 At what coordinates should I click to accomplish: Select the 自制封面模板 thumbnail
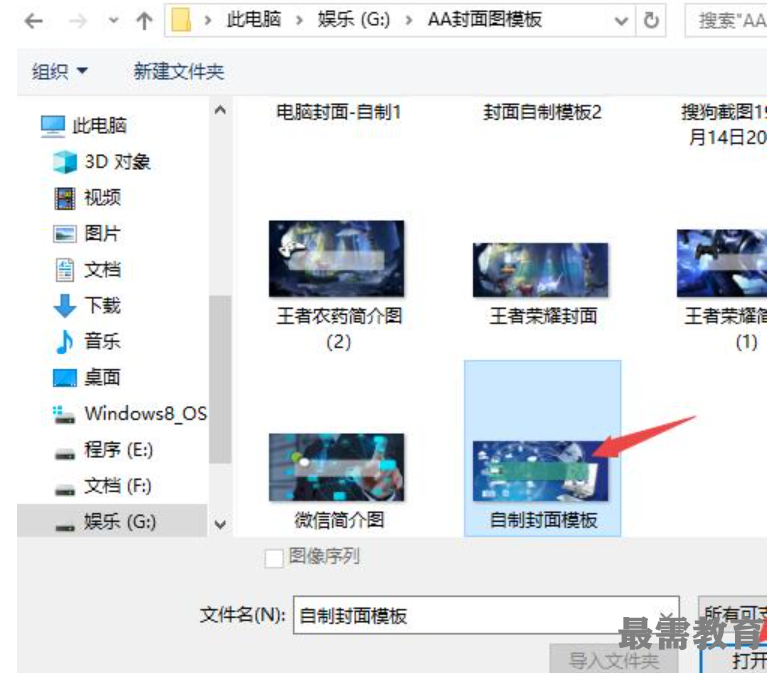(540, 471)
